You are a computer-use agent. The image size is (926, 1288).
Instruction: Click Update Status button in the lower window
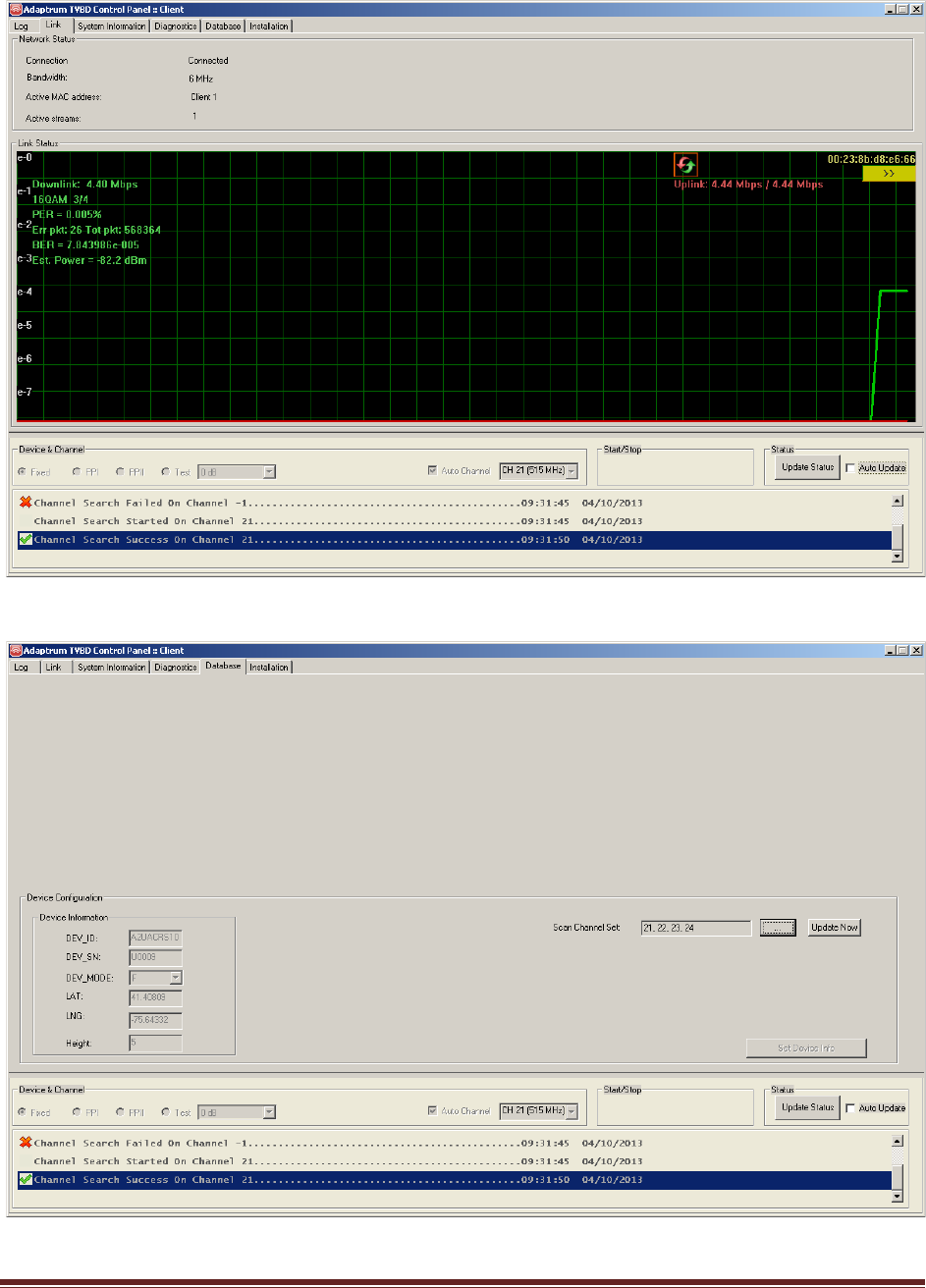click(807, 1107)
